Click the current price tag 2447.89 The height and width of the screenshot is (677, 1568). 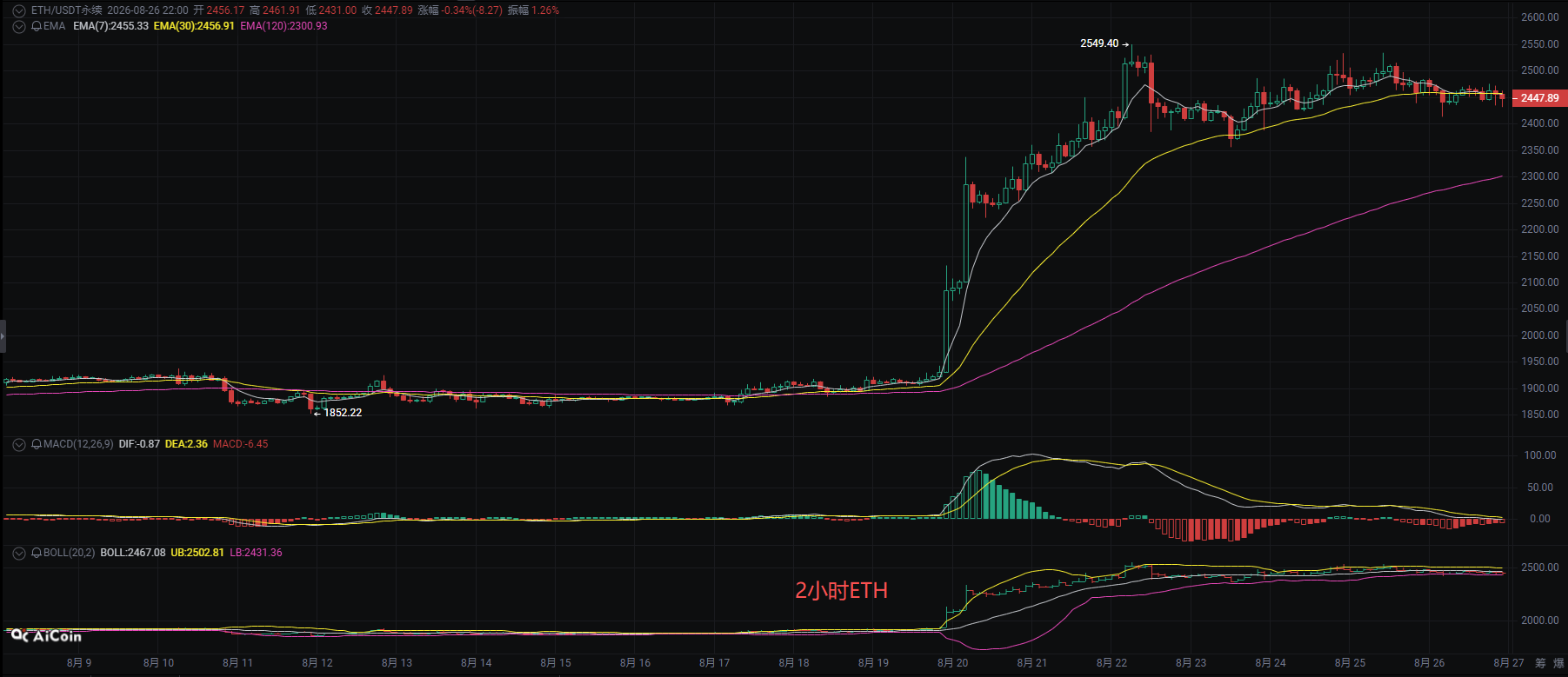(x=1539, y=98)
